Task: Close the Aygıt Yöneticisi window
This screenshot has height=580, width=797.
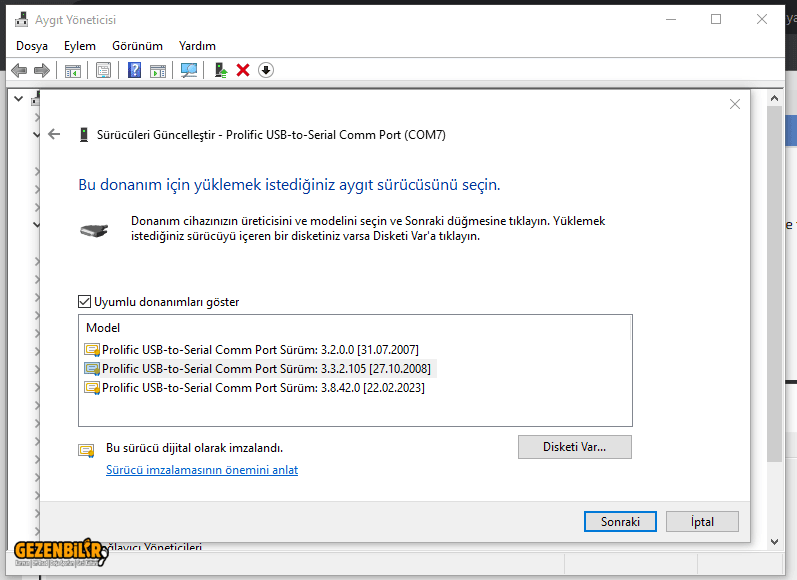Action: [x=761, y=19]
